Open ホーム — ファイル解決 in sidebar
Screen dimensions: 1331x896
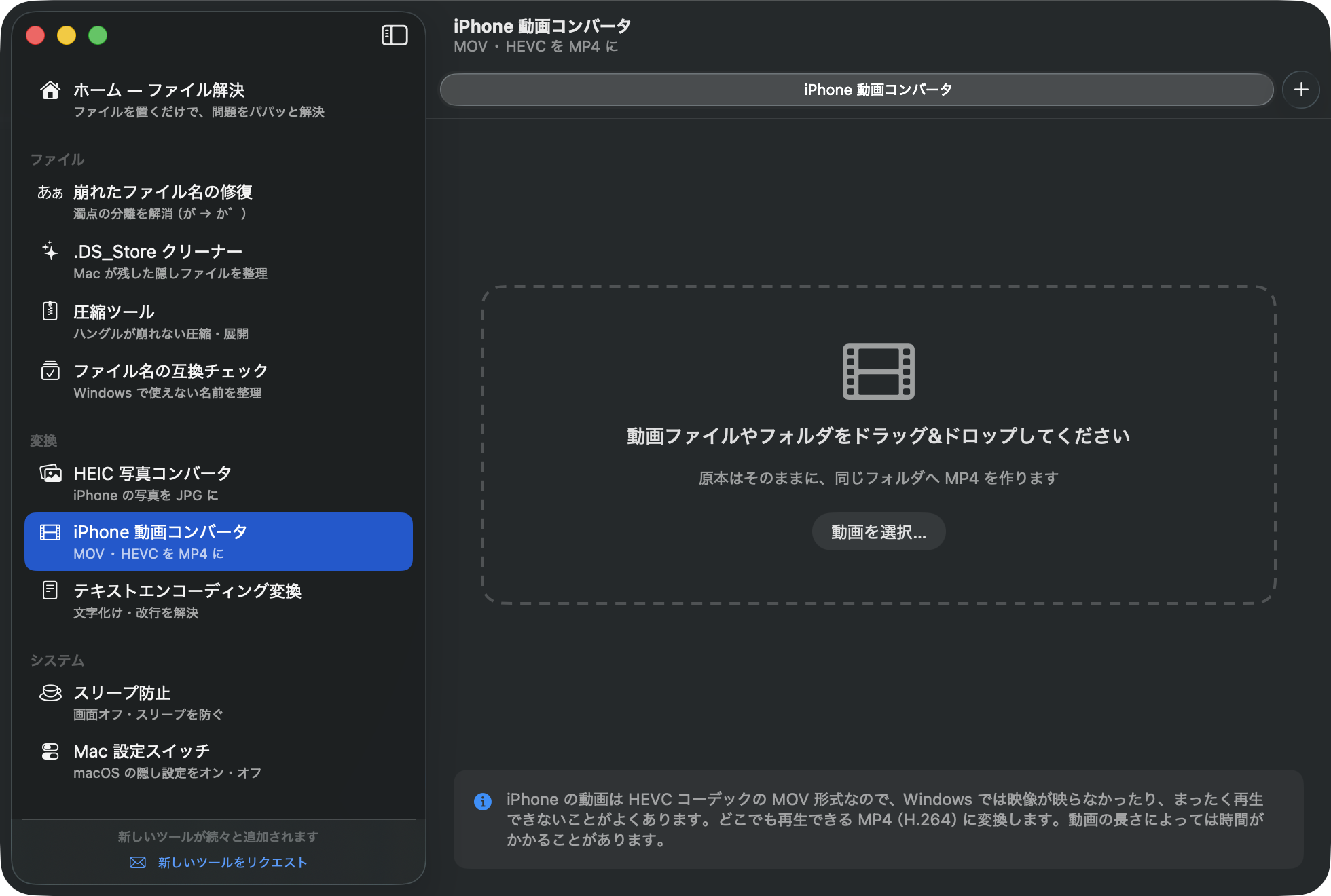tap(219, 100)
